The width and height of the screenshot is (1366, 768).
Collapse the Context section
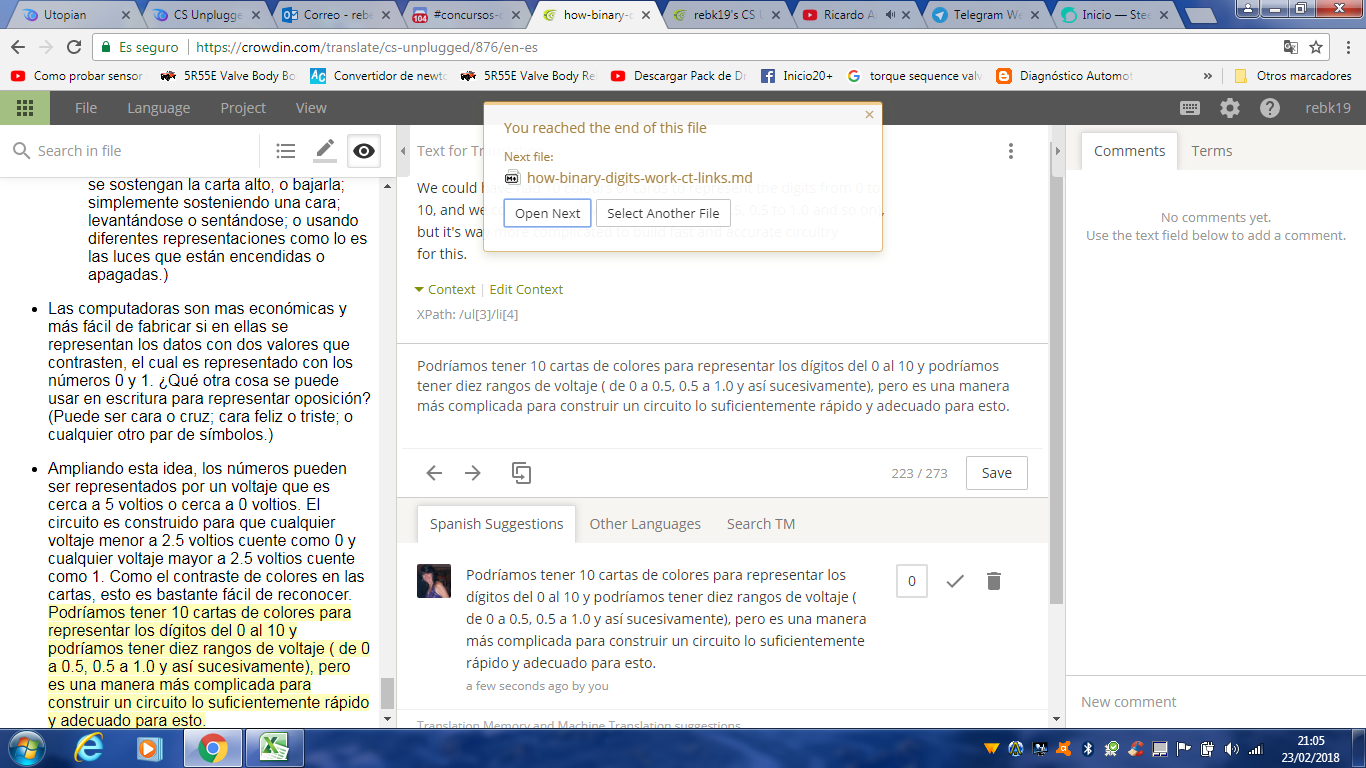tap(446, 289)
